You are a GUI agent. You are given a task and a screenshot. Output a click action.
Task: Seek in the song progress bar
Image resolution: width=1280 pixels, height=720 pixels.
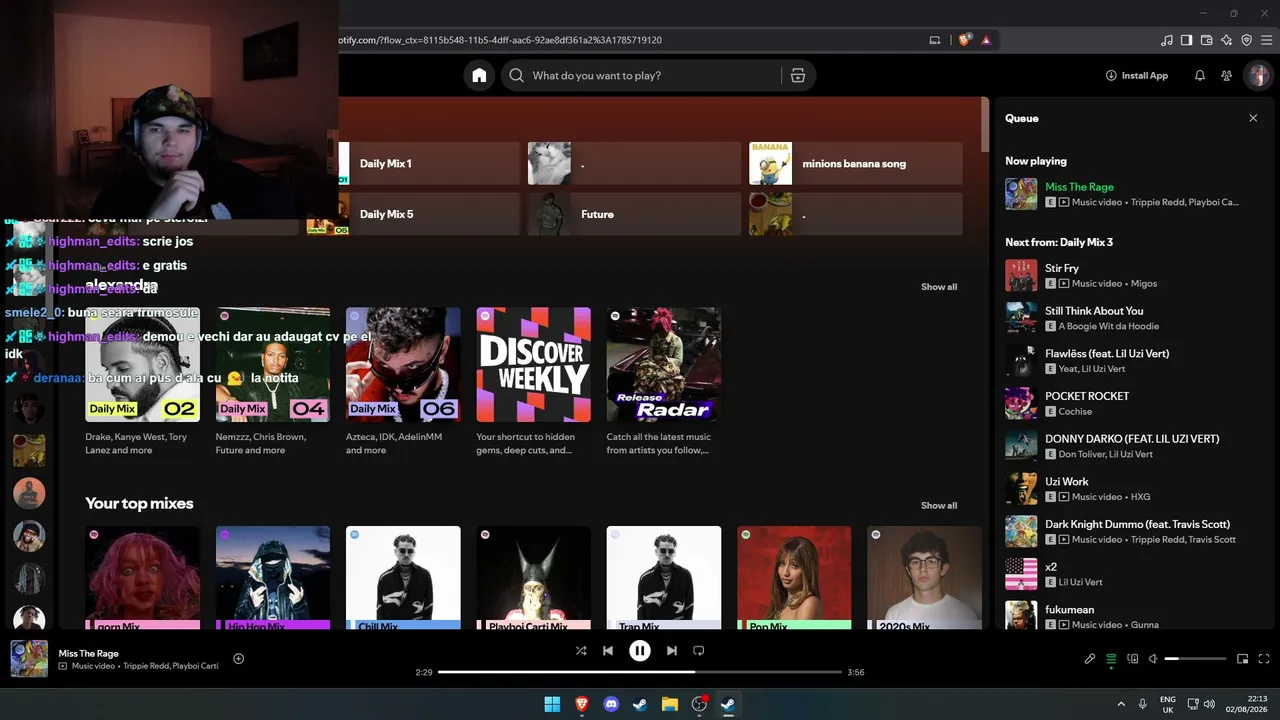(x=640, y=672)
